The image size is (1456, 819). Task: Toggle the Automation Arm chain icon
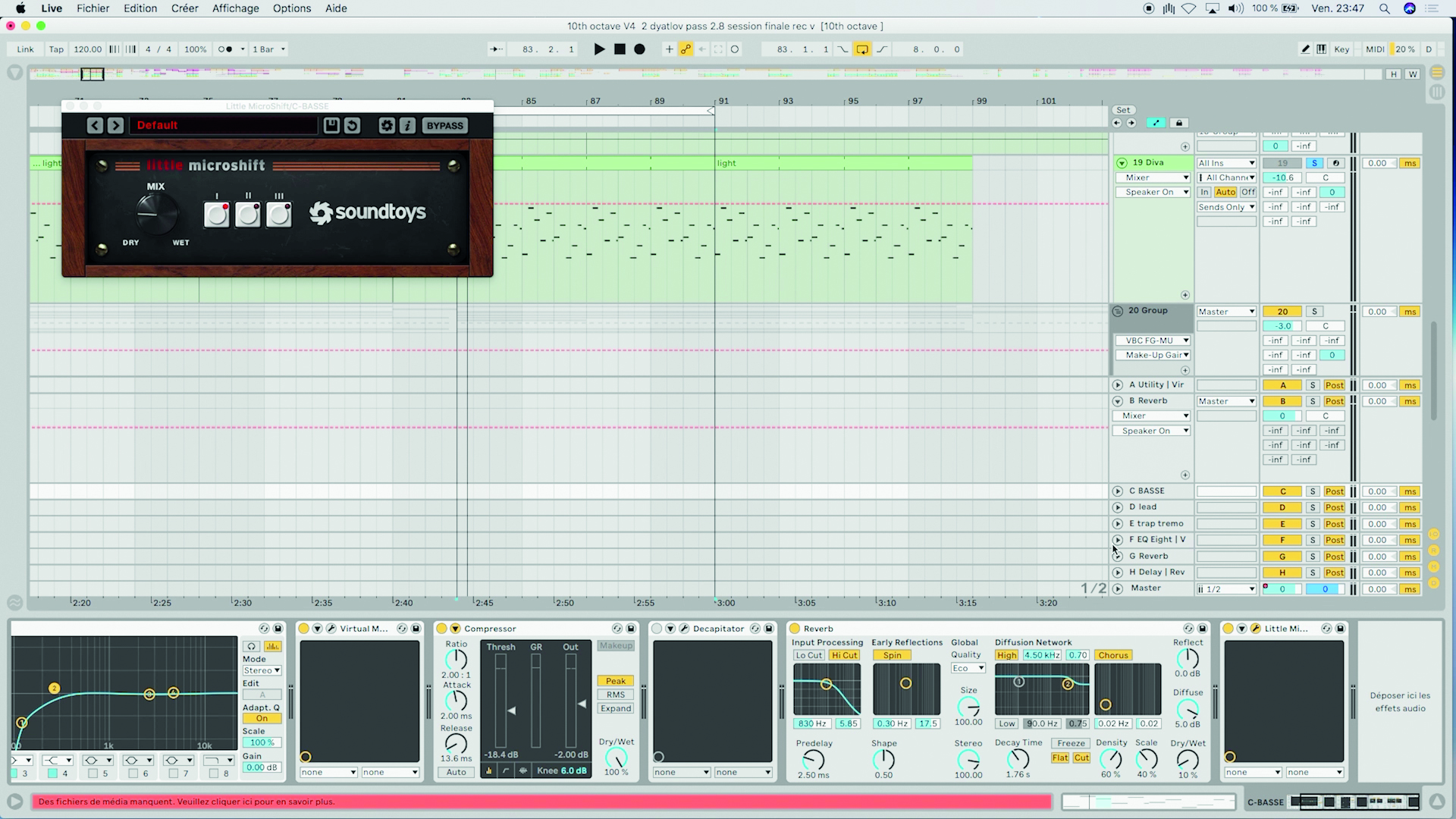tap(686, 49)
